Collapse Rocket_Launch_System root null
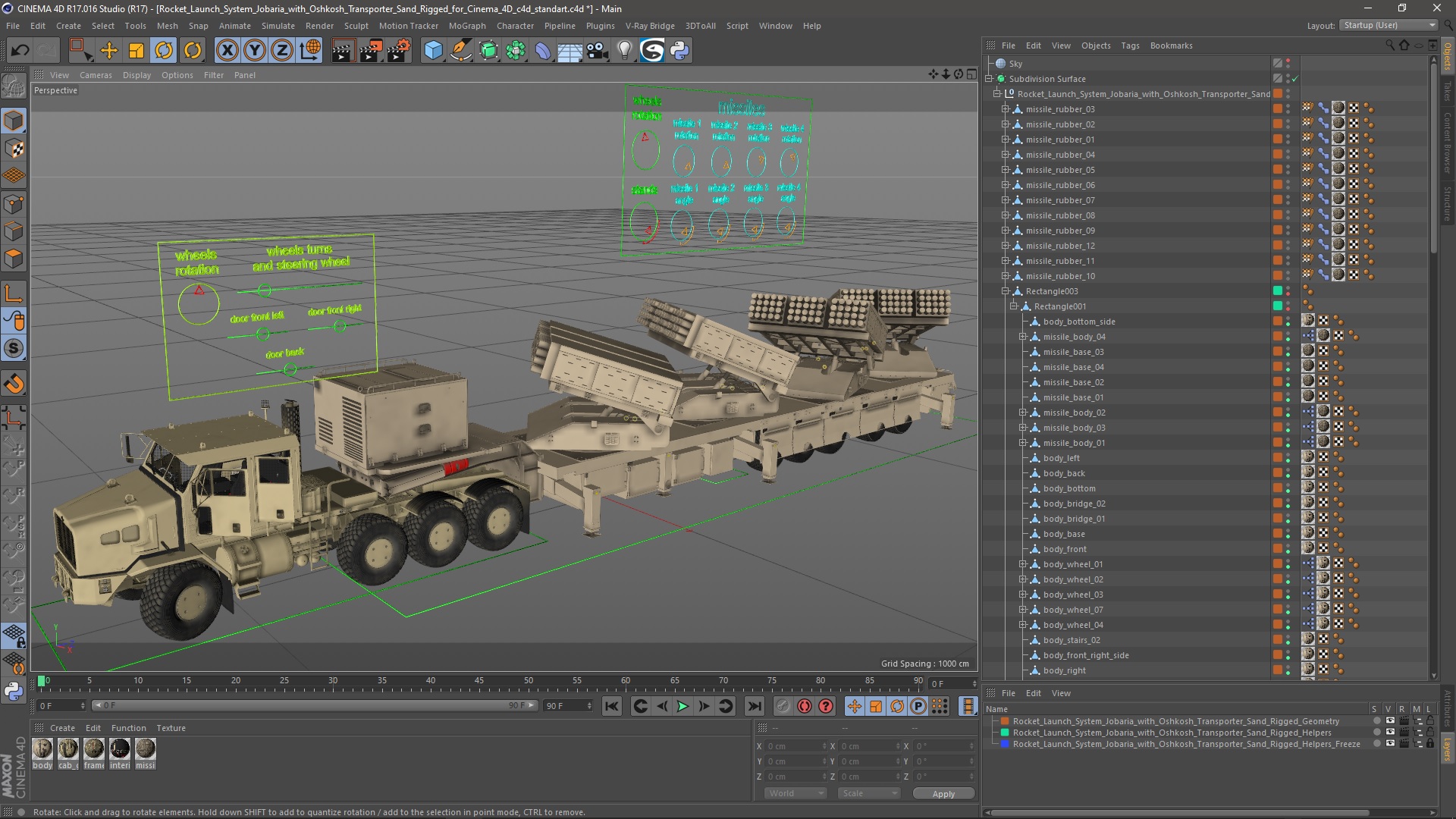The width and height of the screenshot is (1456, 819). point(997,94)
